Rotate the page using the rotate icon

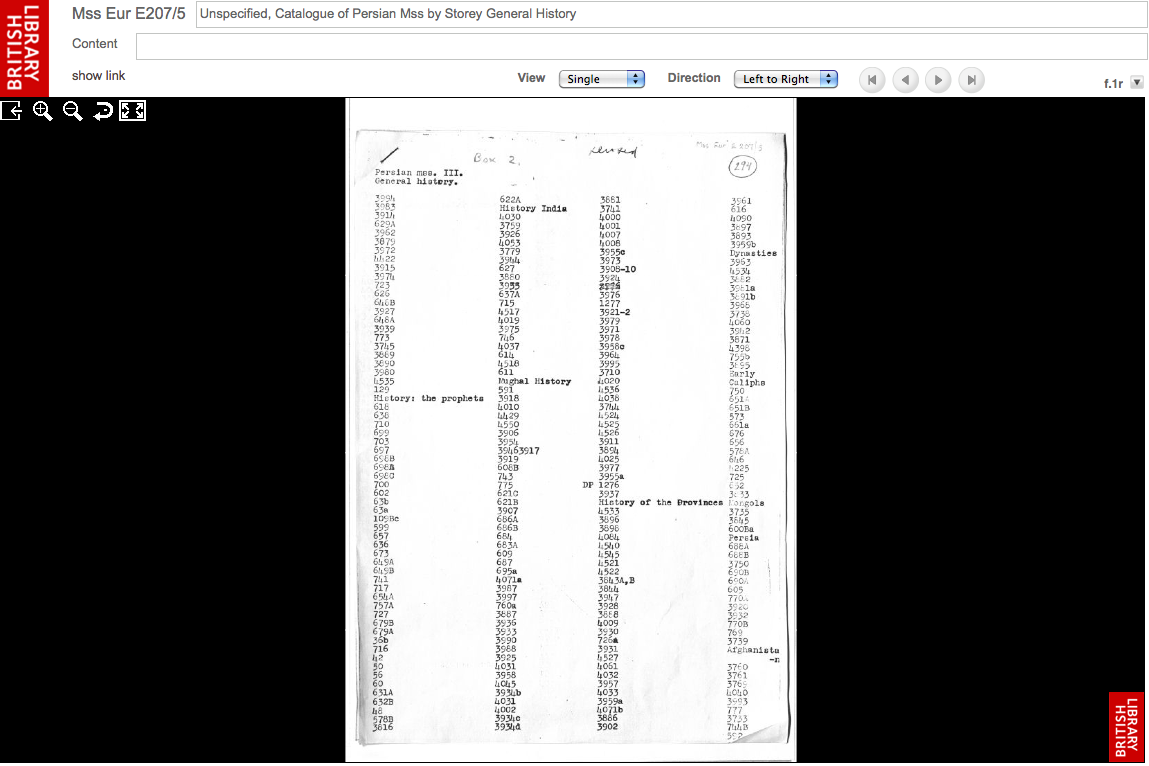[103, 111]
